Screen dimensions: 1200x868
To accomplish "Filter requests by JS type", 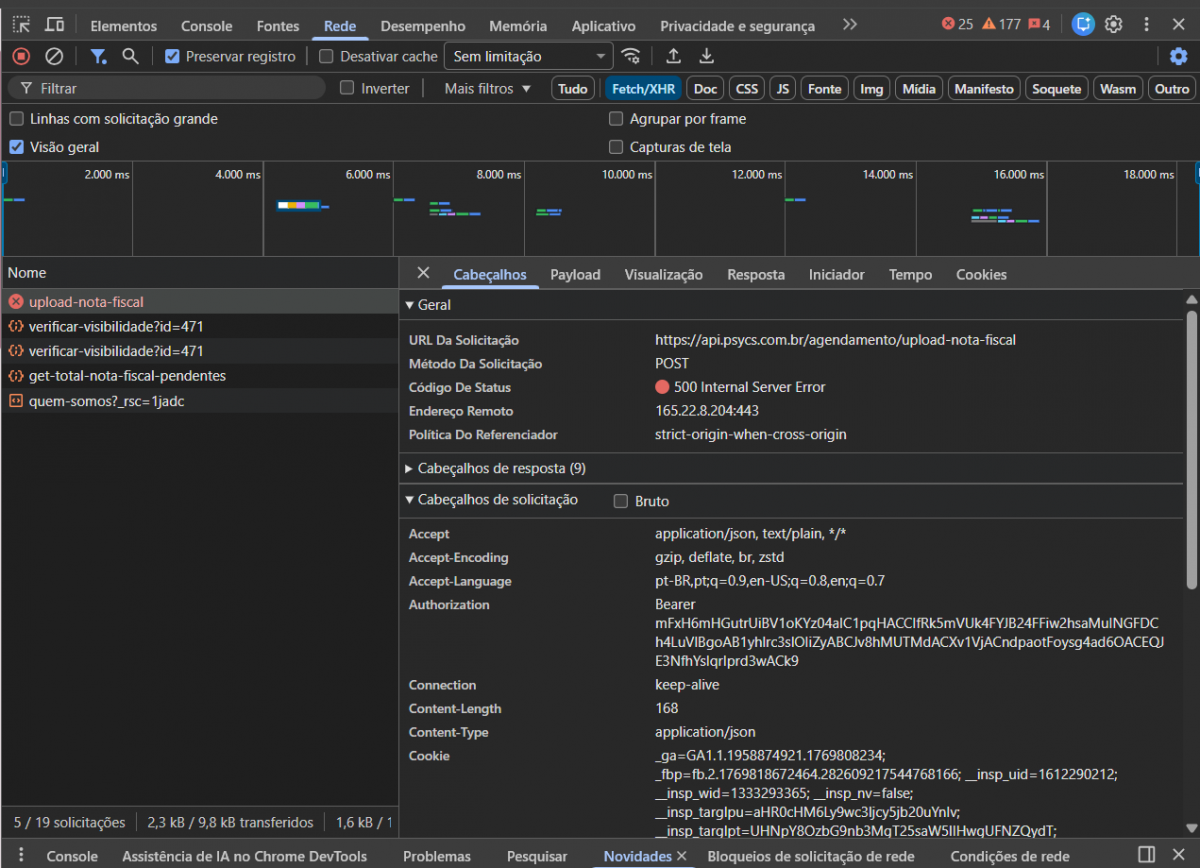I will click(x=783, y=89).
